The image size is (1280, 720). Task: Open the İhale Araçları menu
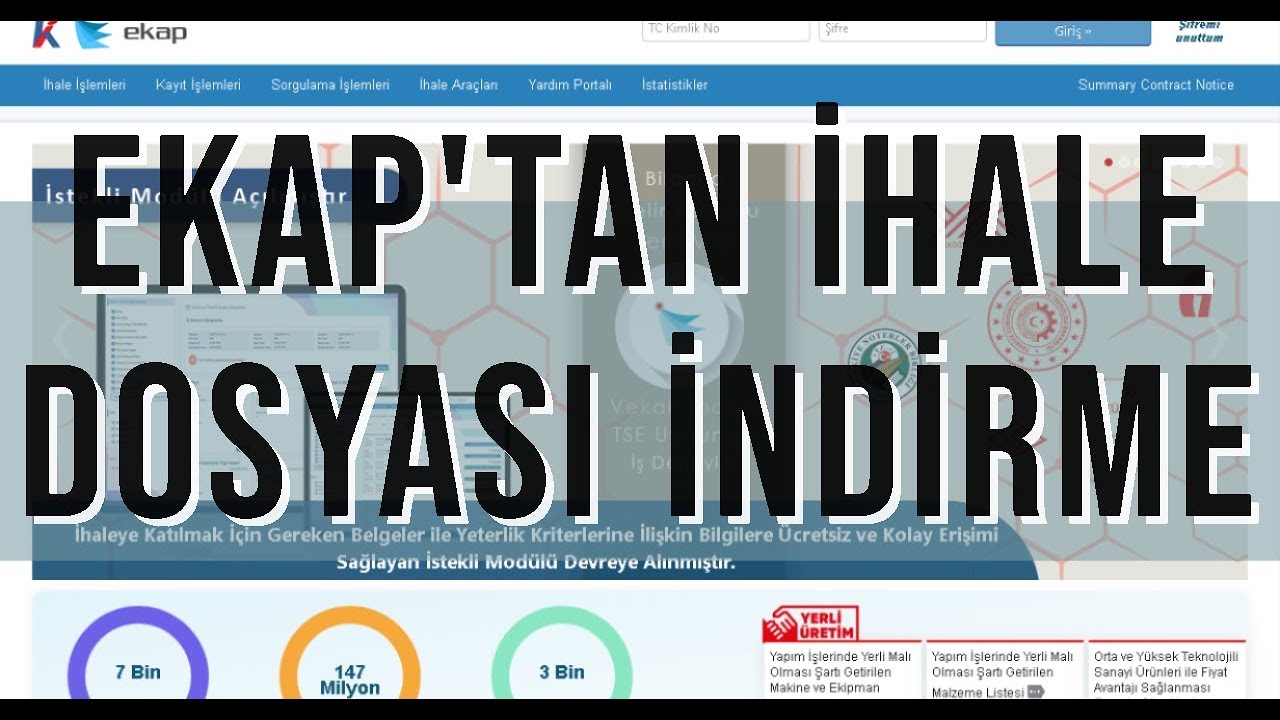(x=458, y=85)
